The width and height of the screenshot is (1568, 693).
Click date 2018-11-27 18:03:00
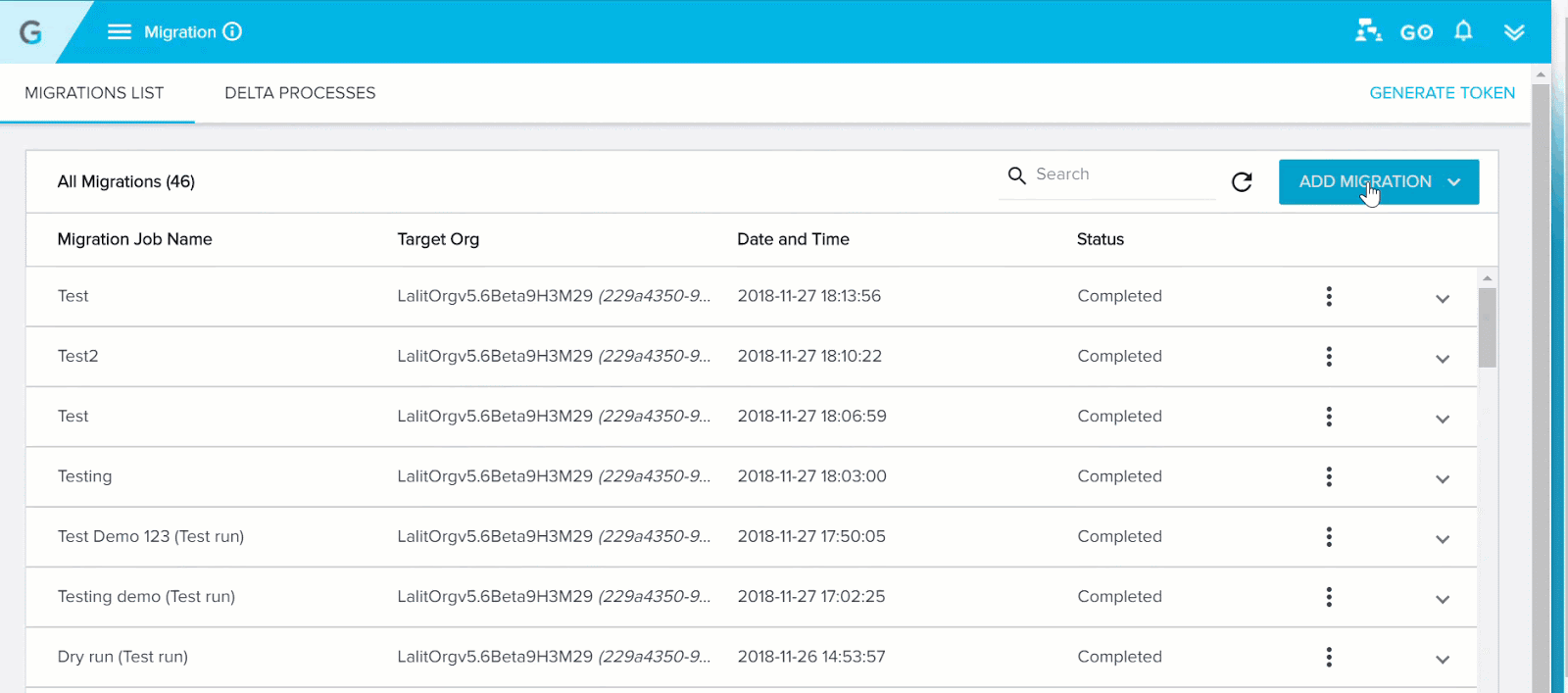[811, 476]
